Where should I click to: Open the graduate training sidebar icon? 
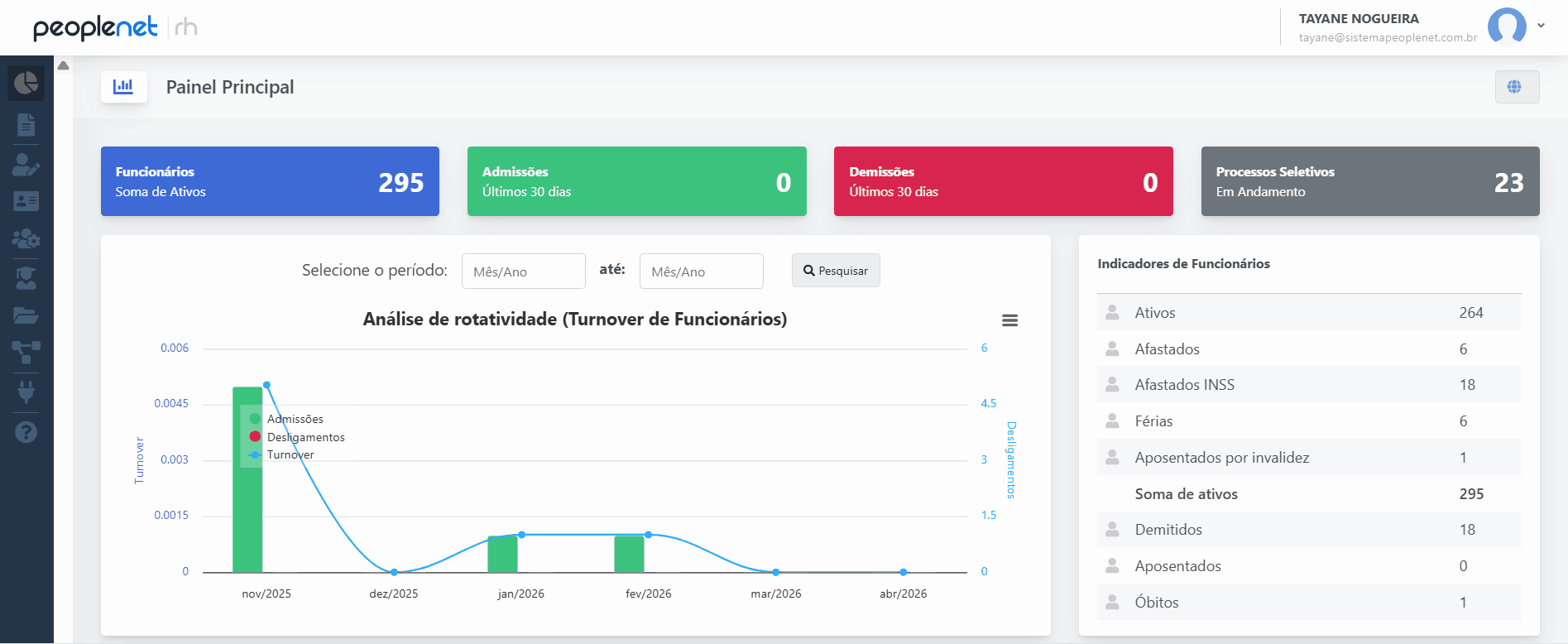[26, 277]
